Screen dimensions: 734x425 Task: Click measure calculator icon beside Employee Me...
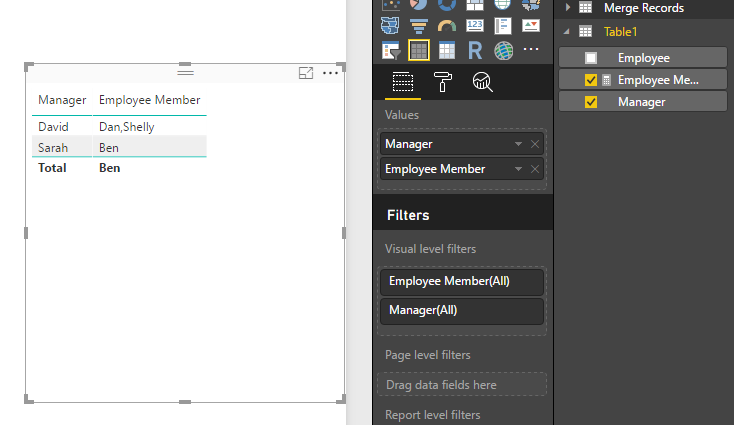tap(606, 80)
